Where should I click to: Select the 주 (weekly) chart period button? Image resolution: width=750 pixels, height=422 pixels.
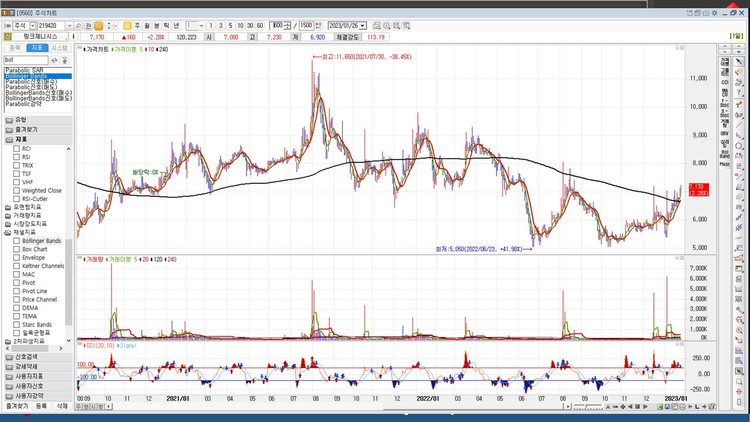(137, 25)
